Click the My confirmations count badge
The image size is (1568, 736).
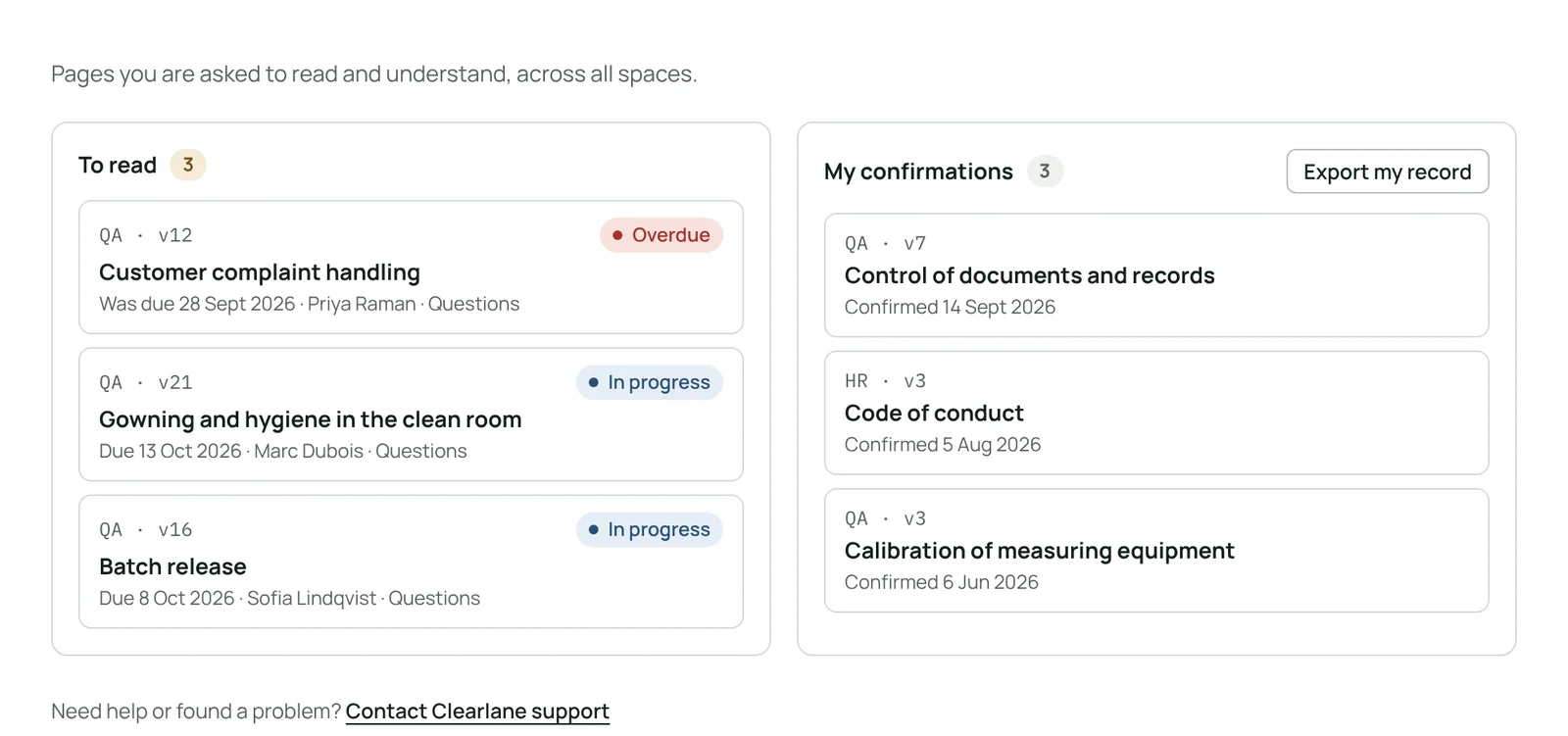pos(1045,172)
